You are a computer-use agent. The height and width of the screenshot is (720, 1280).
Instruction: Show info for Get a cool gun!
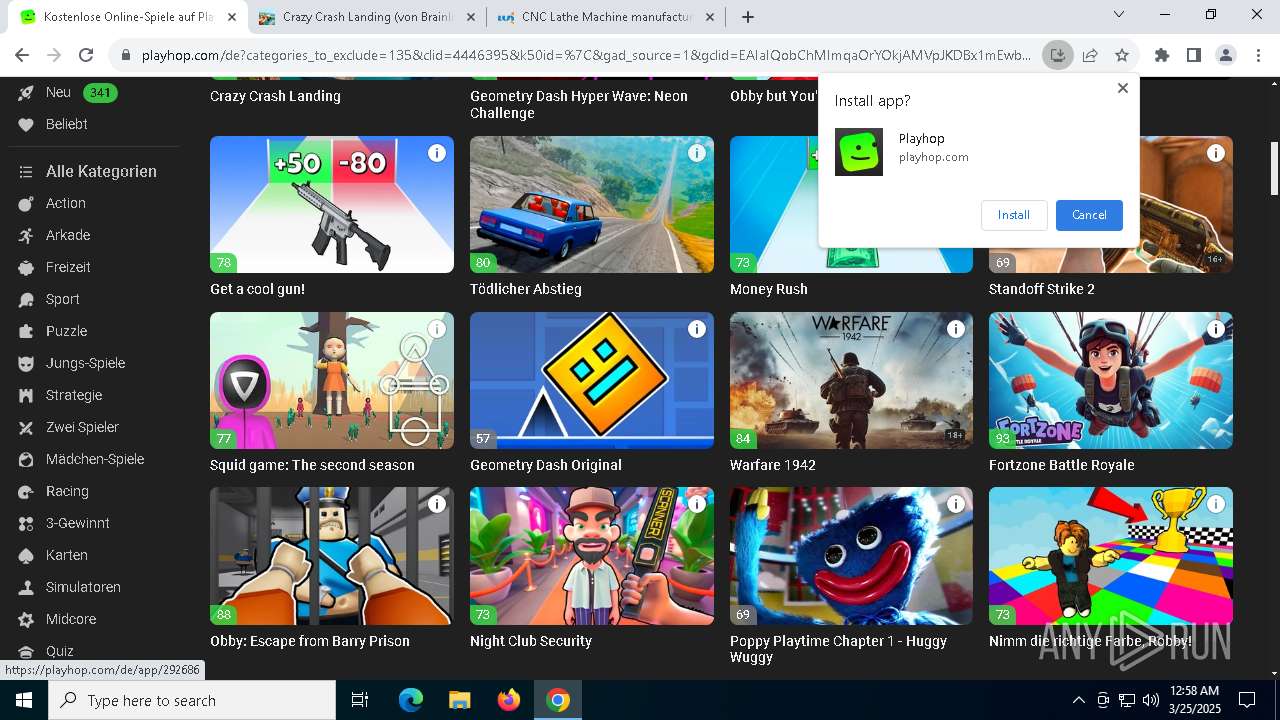pyautogui.click(x=437, y=153)
